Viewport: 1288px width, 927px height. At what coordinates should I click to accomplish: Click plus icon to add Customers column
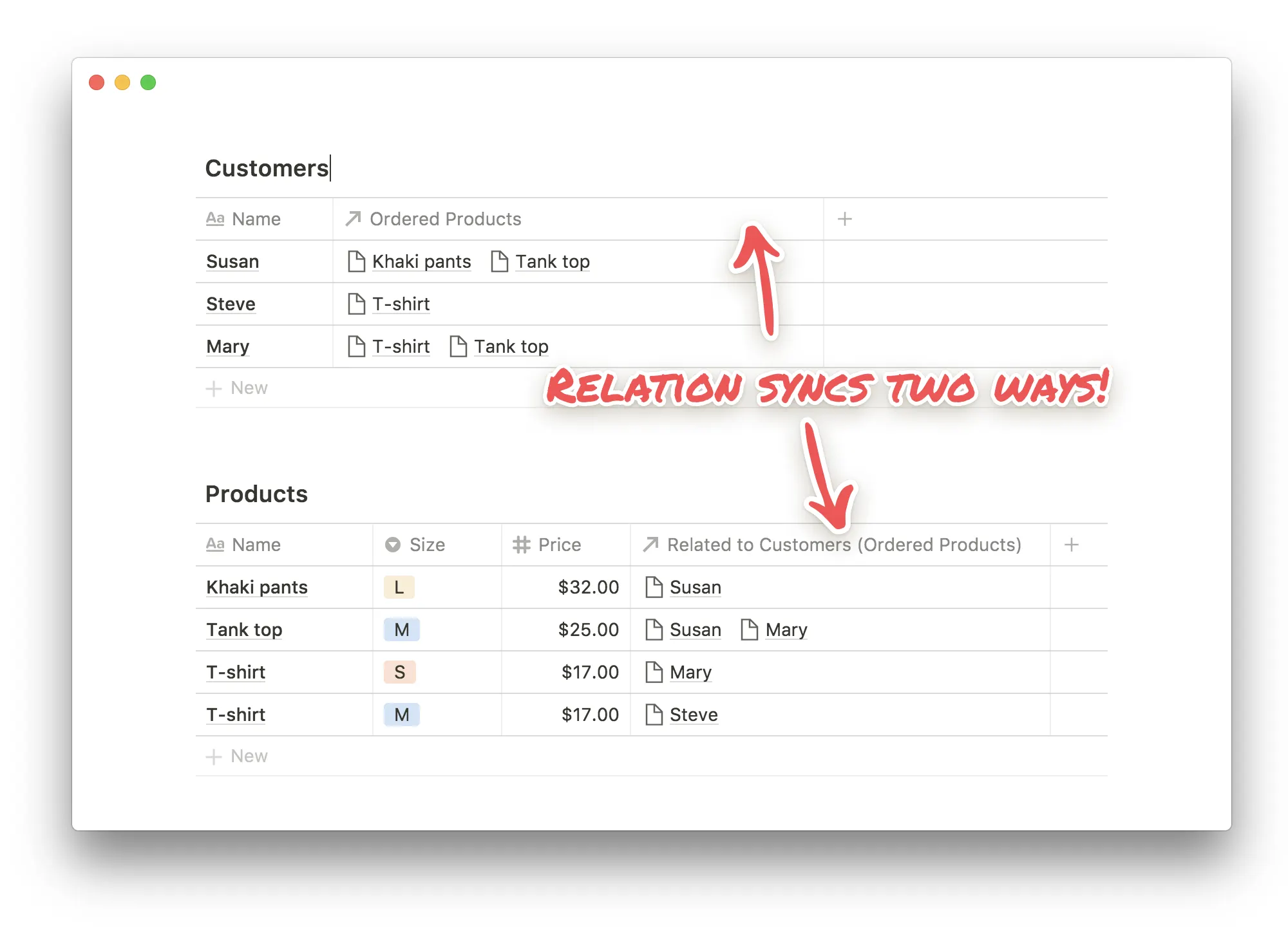(844, 220)
